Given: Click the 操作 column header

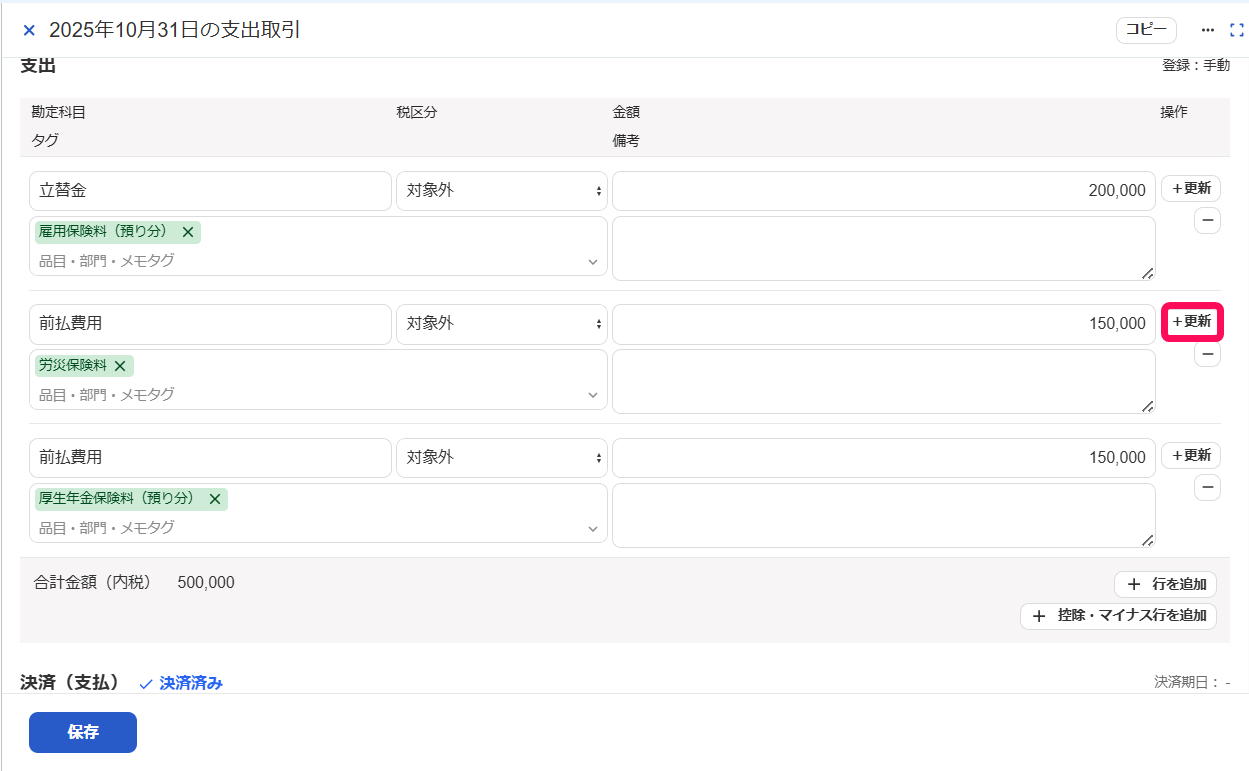Looking at the screenshot, I should tap(1174, 112).
